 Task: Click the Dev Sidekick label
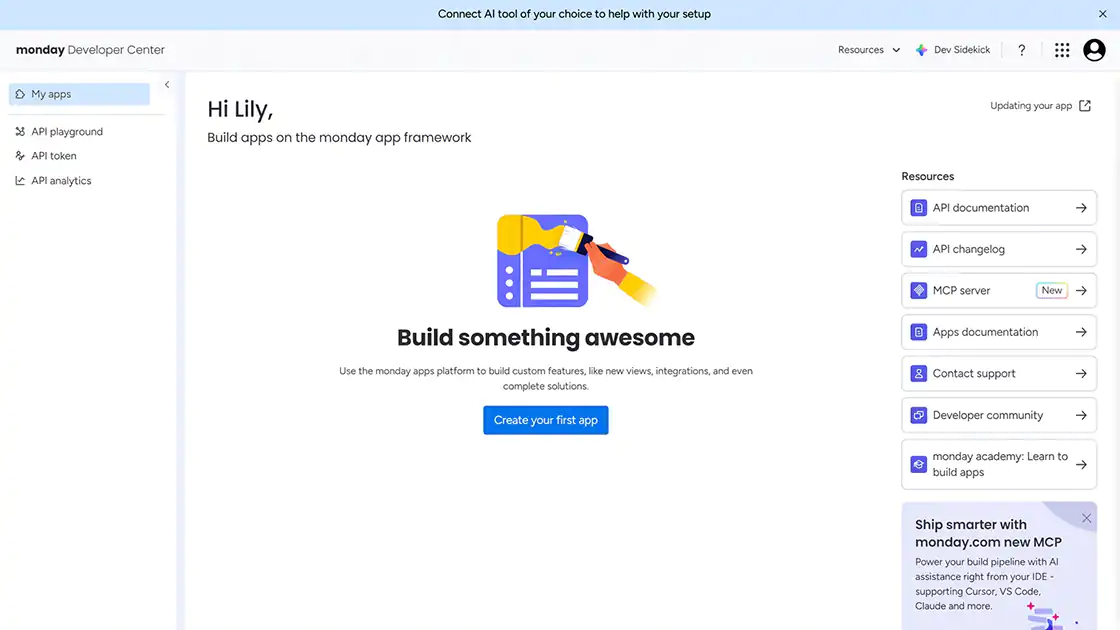(961, 50)
